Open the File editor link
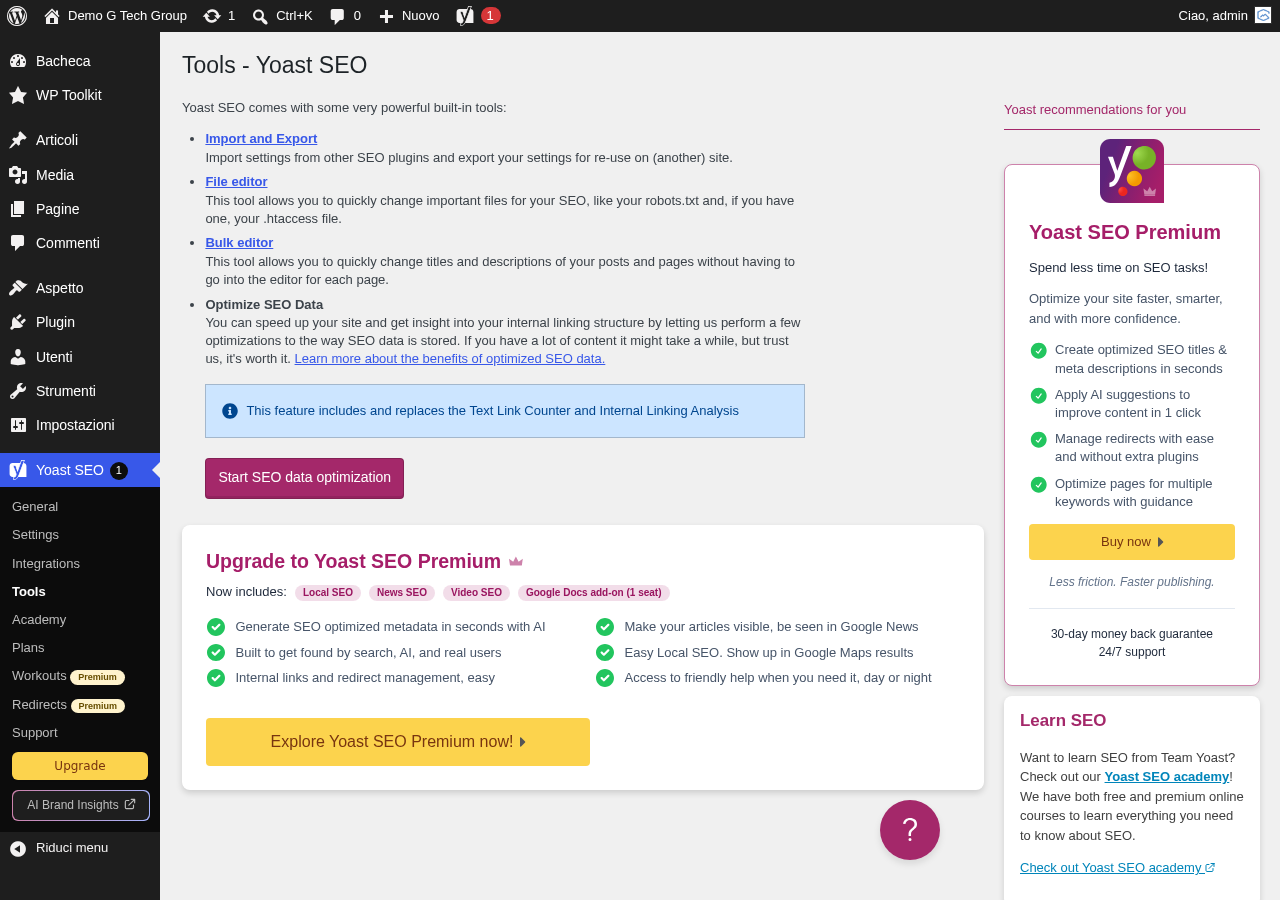This screenshot has width=1280, height=900. click(236, 182)
